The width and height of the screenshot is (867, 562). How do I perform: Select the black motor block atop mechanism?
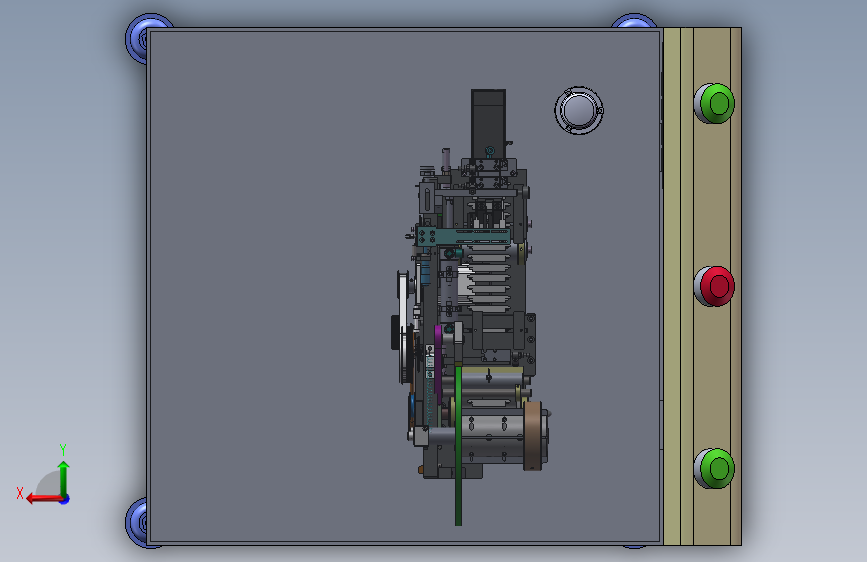coord(488,124)
